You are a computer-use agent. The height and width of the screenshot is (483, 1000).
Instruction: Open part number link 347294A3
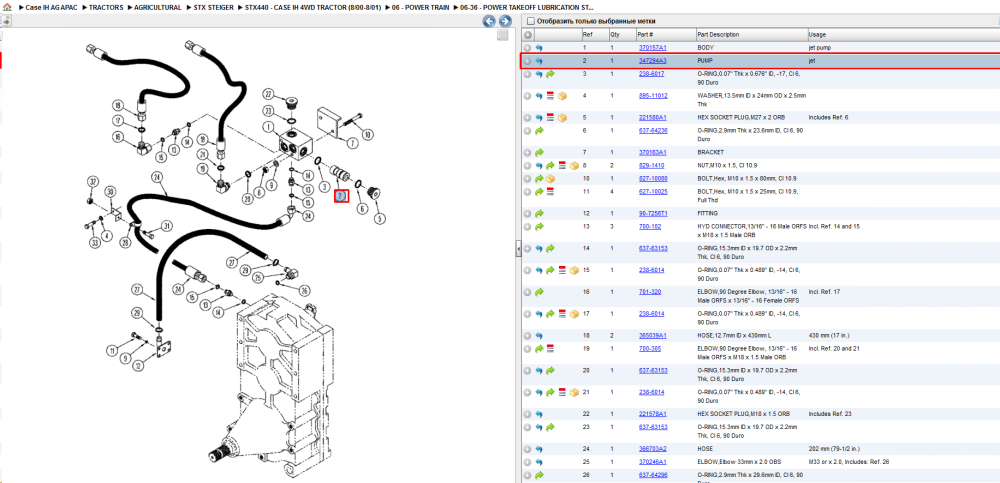(652, 61)
